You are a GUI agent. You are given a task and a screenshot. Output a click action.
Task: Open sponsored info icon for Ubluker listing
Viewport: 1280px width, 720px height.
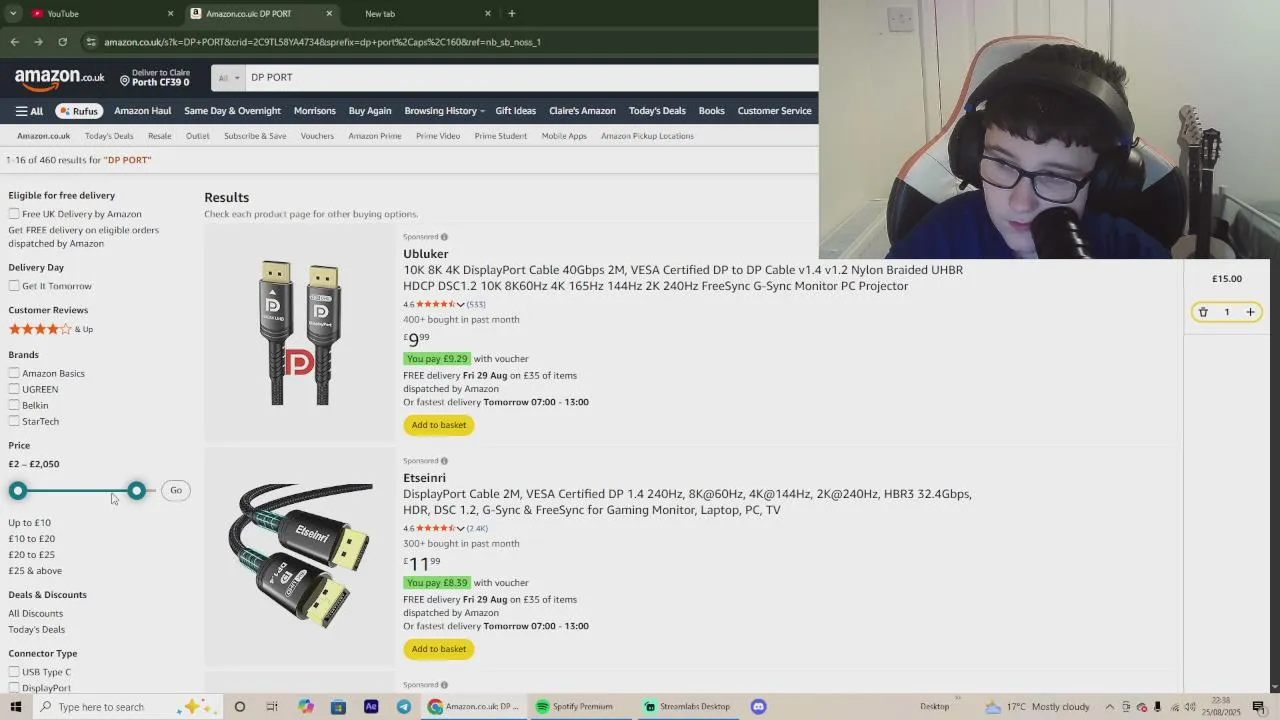point(444,237)
